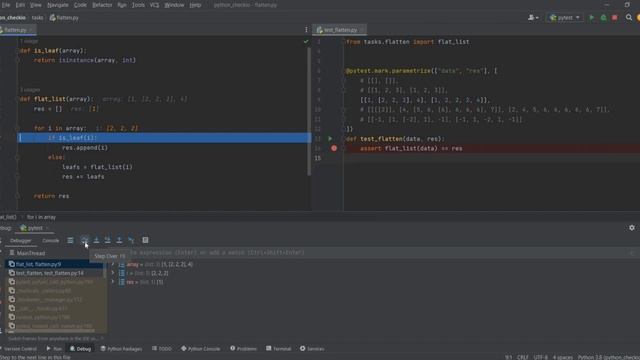
Task: Click the Show Execution Point icon
Action: [70, 240]
